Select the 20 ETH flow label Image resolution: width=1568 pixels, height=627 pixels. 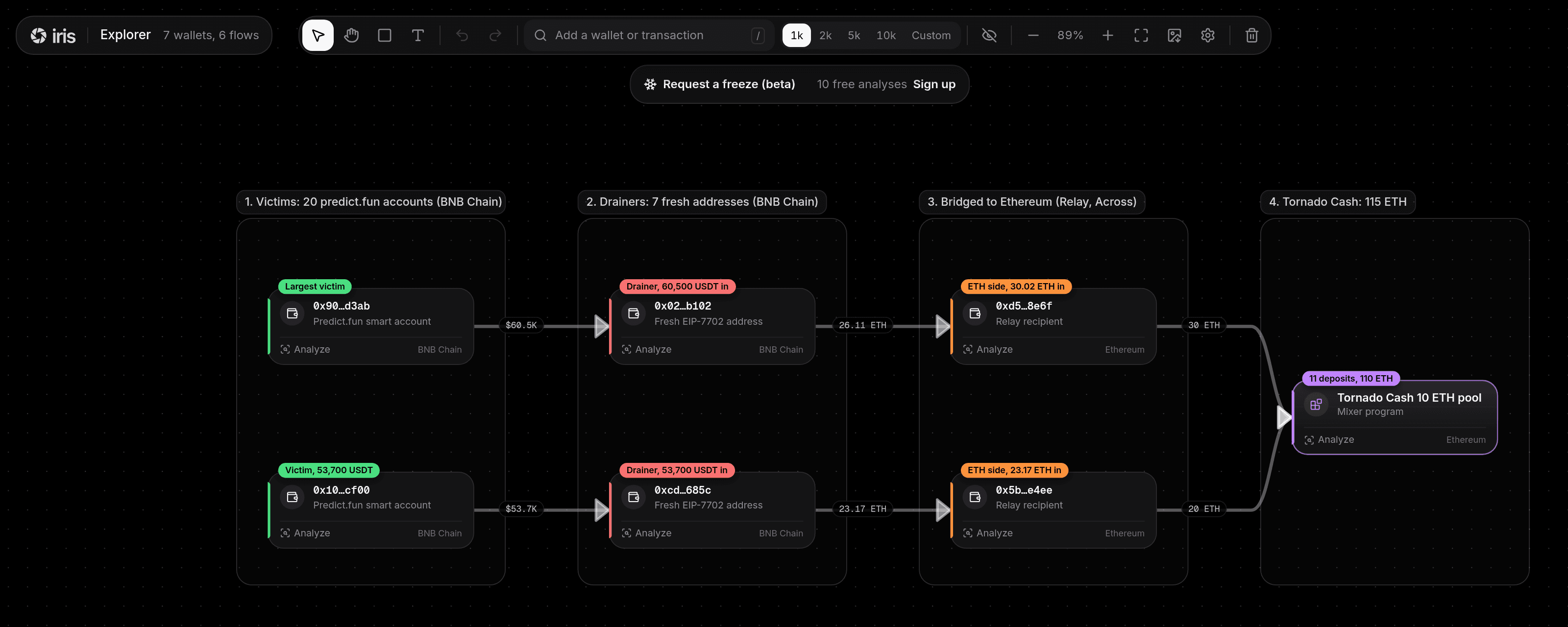(x=1203, y=509)
